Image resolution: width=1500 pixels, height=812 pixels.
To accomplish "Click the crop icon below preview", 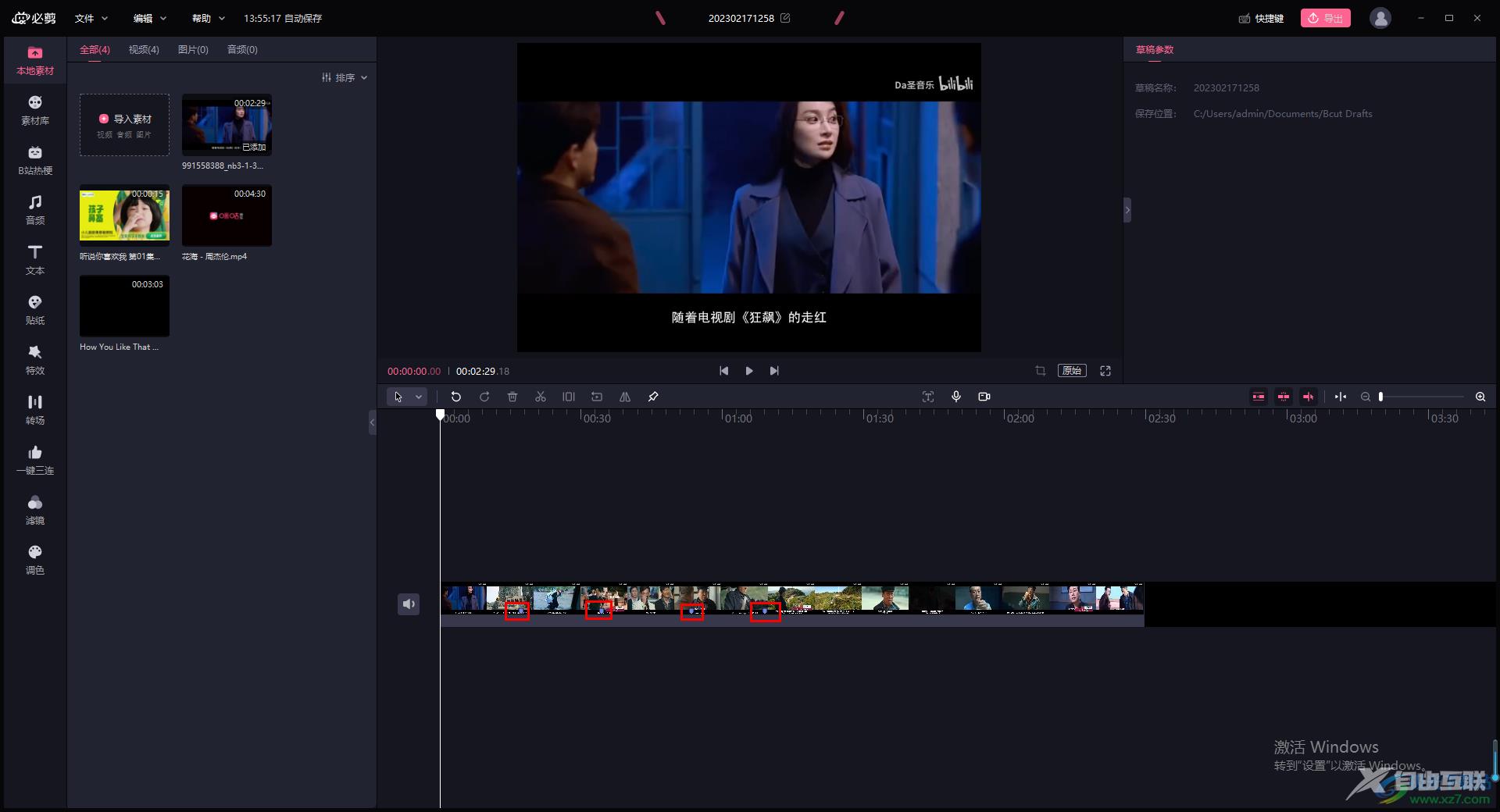I will pos(1041,371).
